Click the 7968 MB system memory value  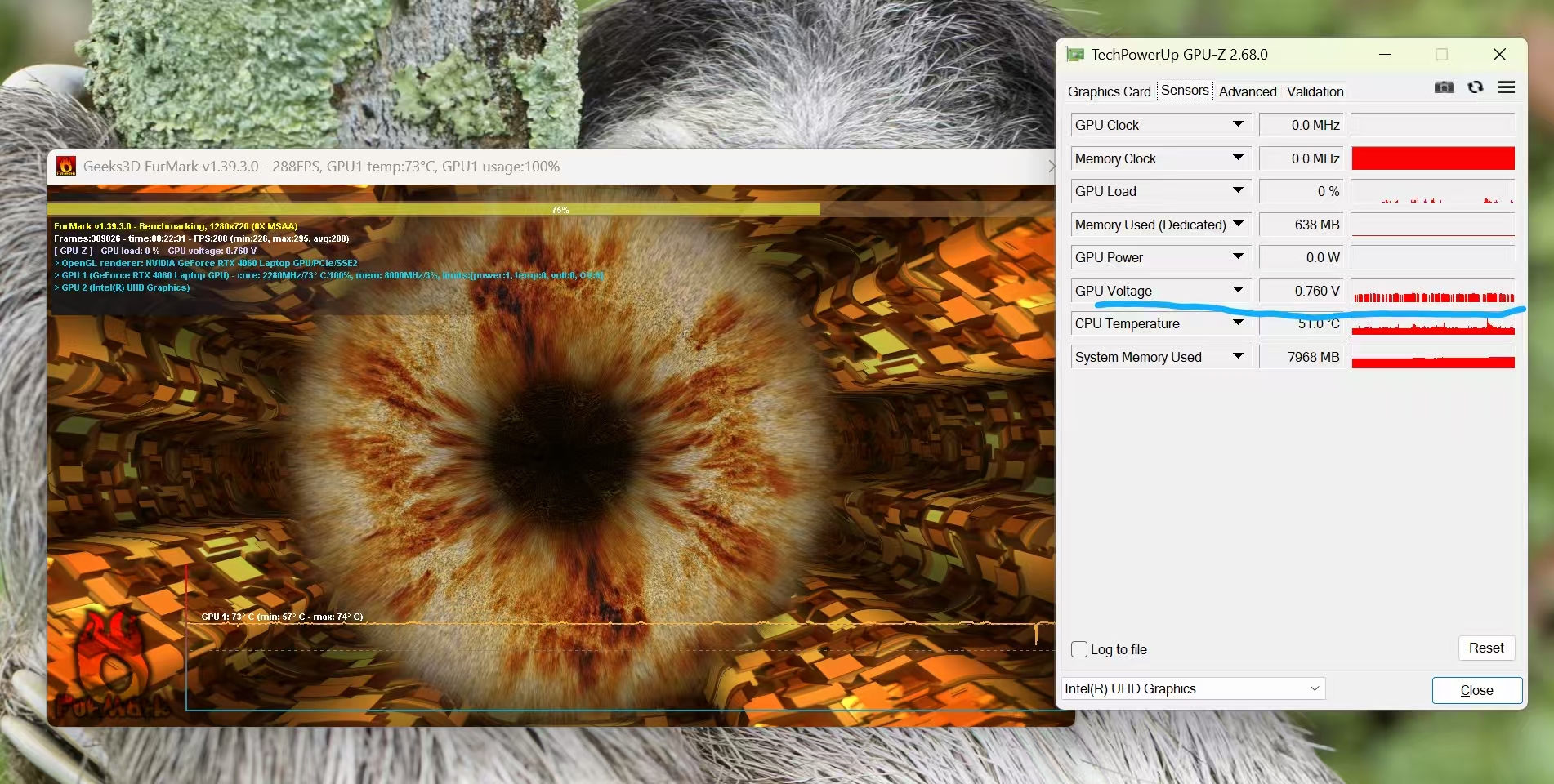click(x=1302, y=357)
